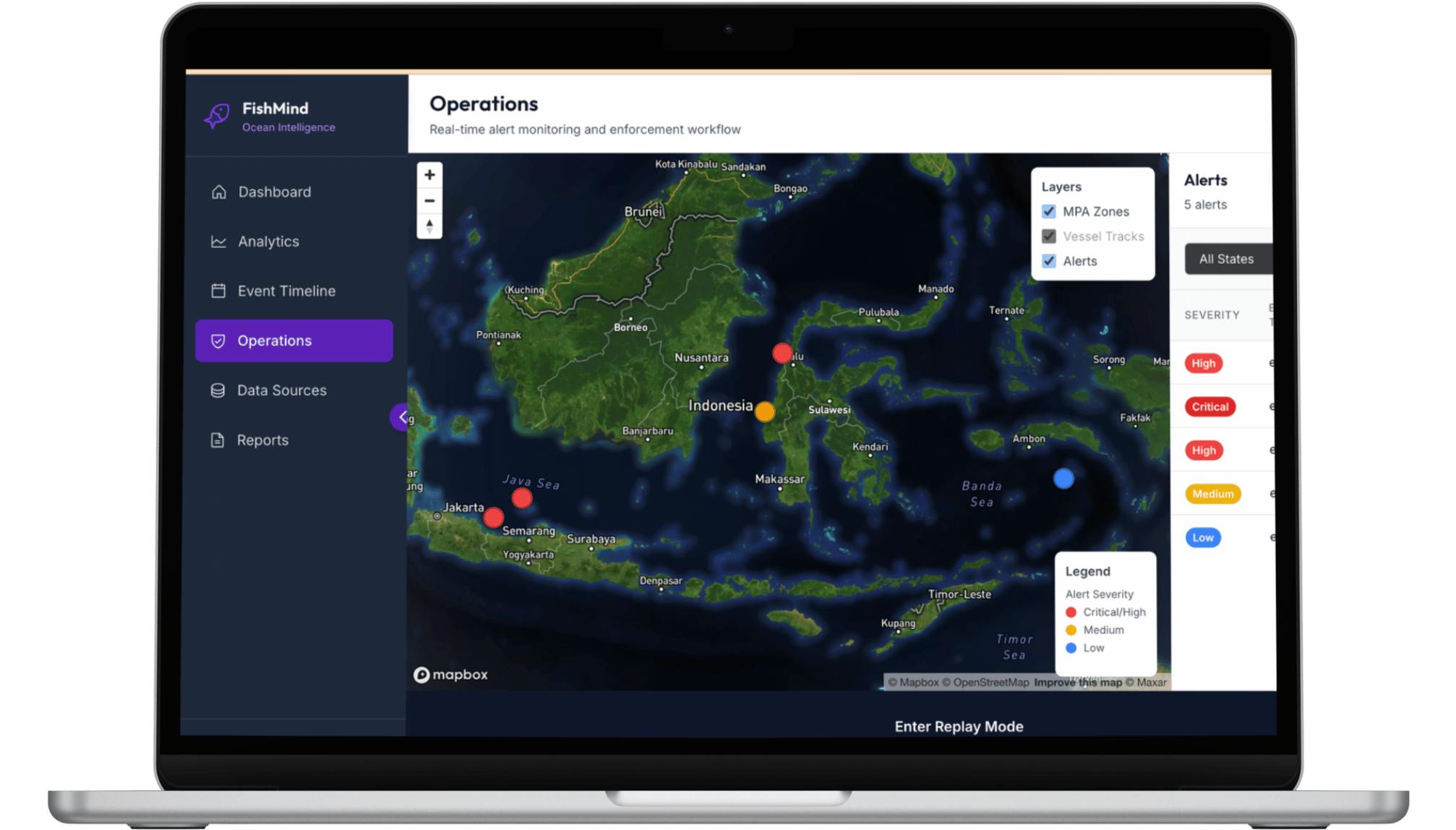Click the FishMind fish logo icon
The height and width of the screenshot is (830, 1456).
217,116
